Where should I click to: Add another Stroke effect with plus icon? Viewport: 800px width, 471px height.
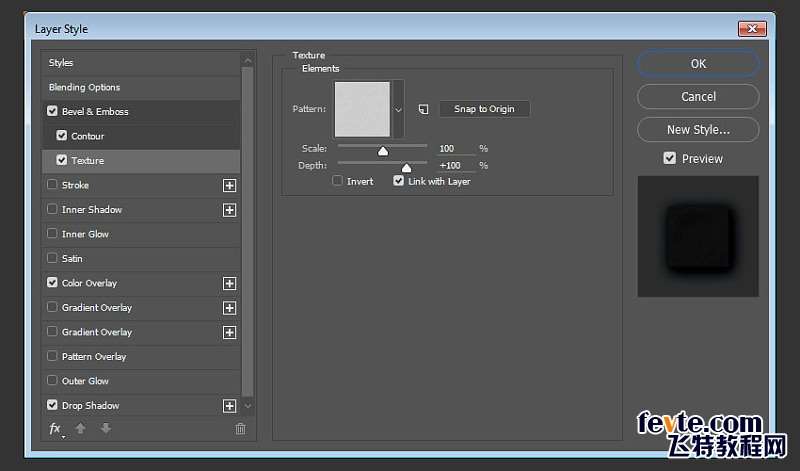coord(230,185)
